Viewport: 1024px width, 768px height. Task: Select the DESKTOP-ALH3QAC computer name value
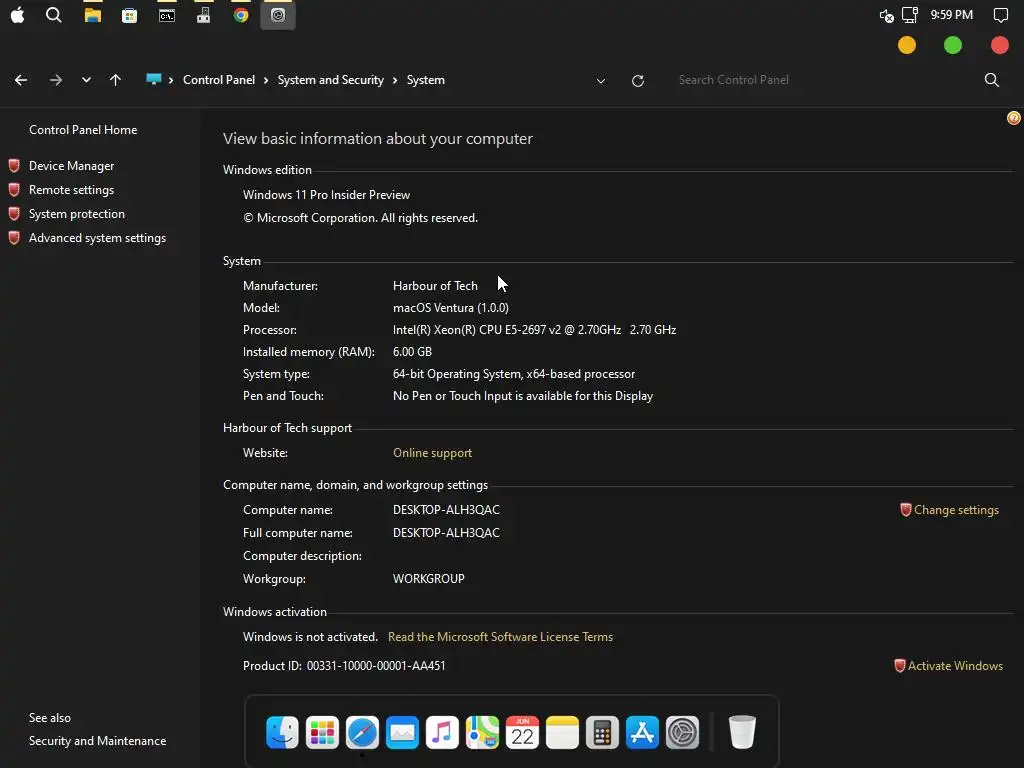446,509
